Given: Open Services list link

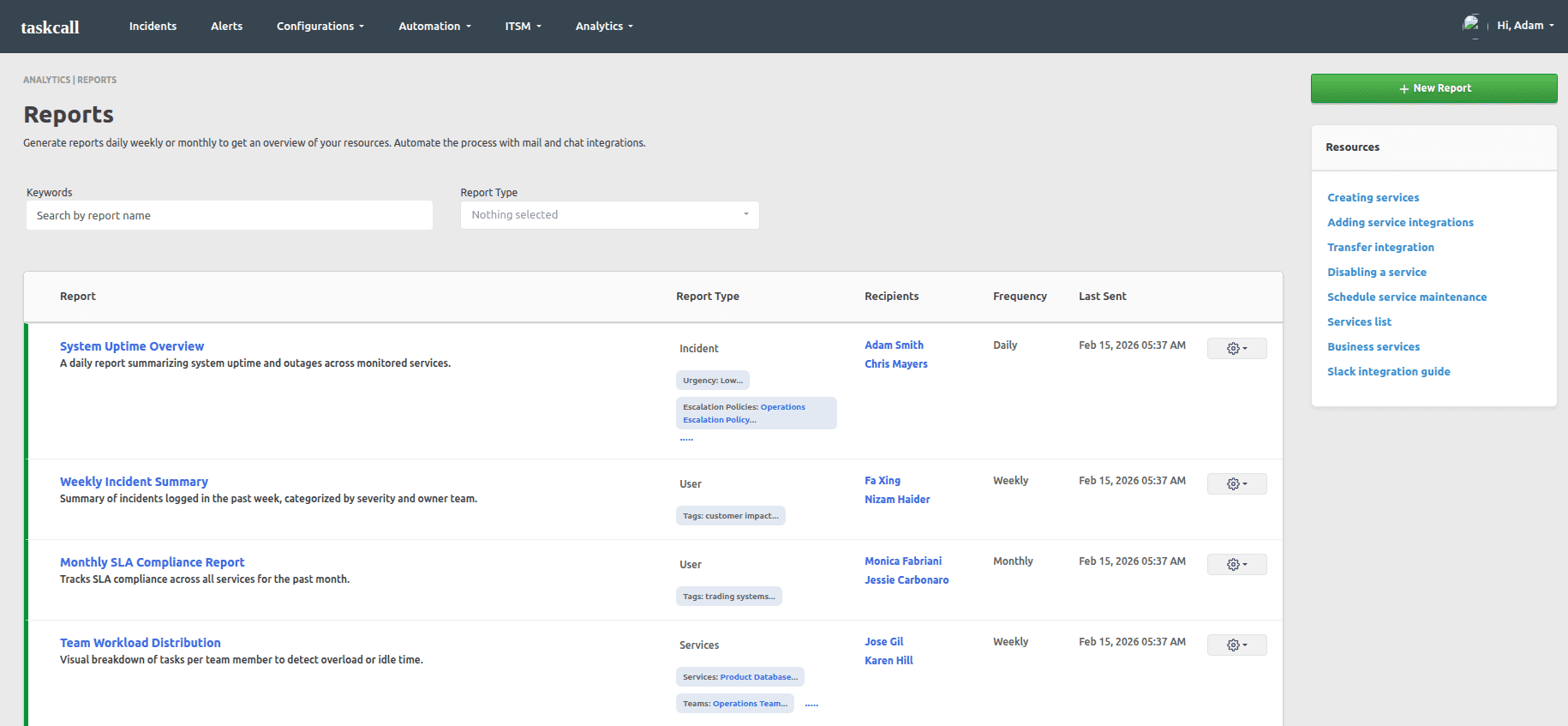Looking at the screenshot, I should pyautogui.click(x=1359, y=321).
